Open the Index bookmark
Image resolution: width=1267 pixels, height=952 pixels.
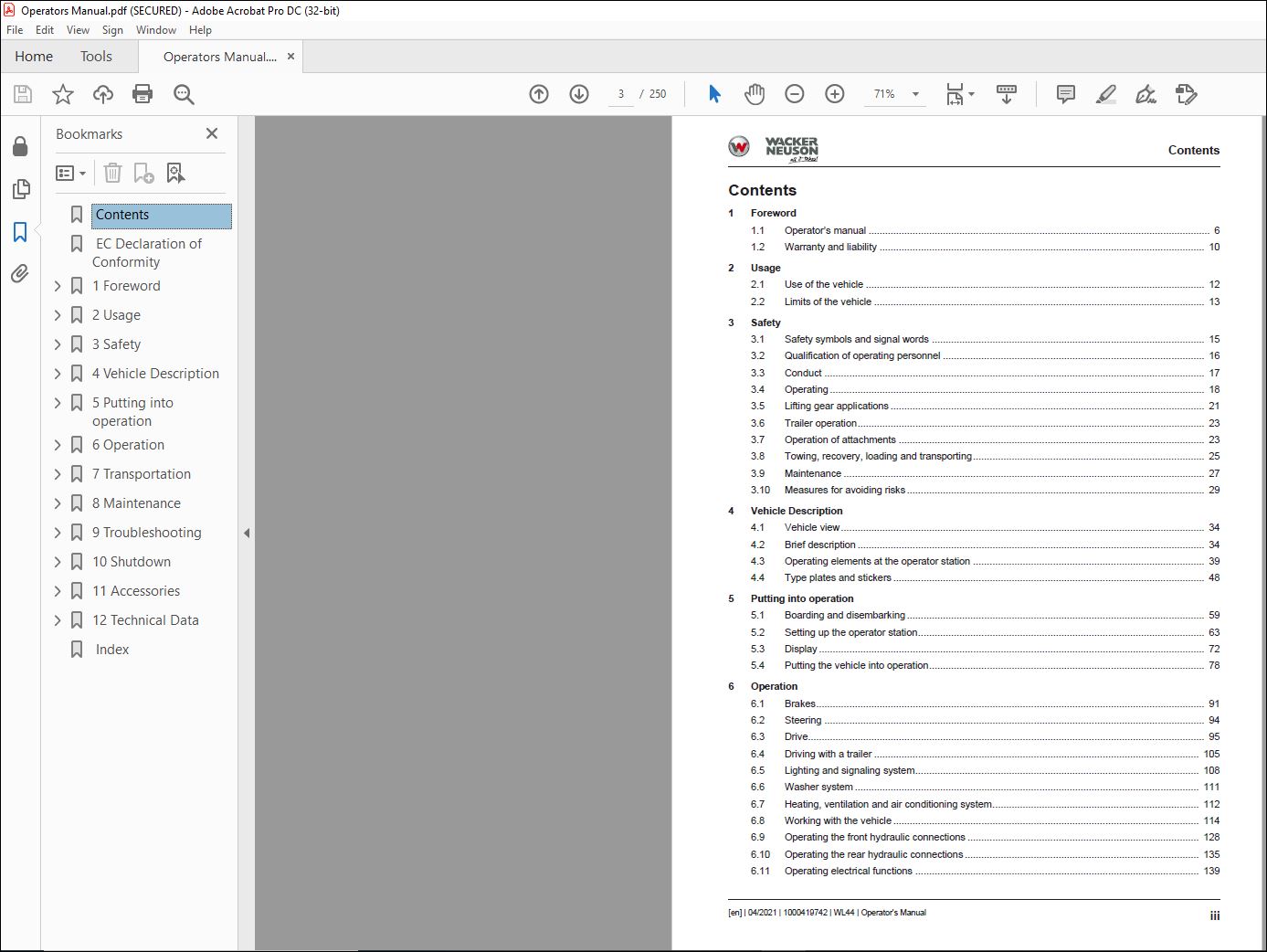112,650
